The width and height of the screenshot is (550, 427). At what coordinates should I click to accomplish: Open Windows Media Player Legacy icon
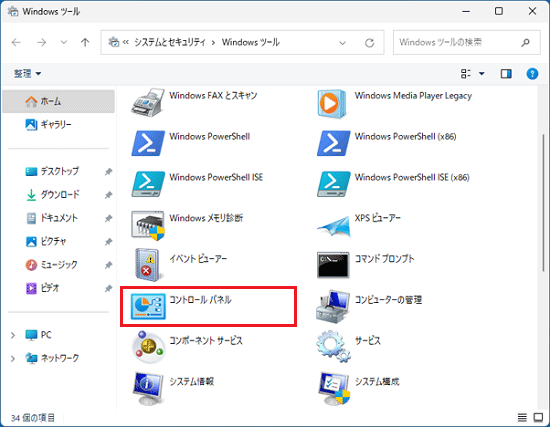click(332, 104)
